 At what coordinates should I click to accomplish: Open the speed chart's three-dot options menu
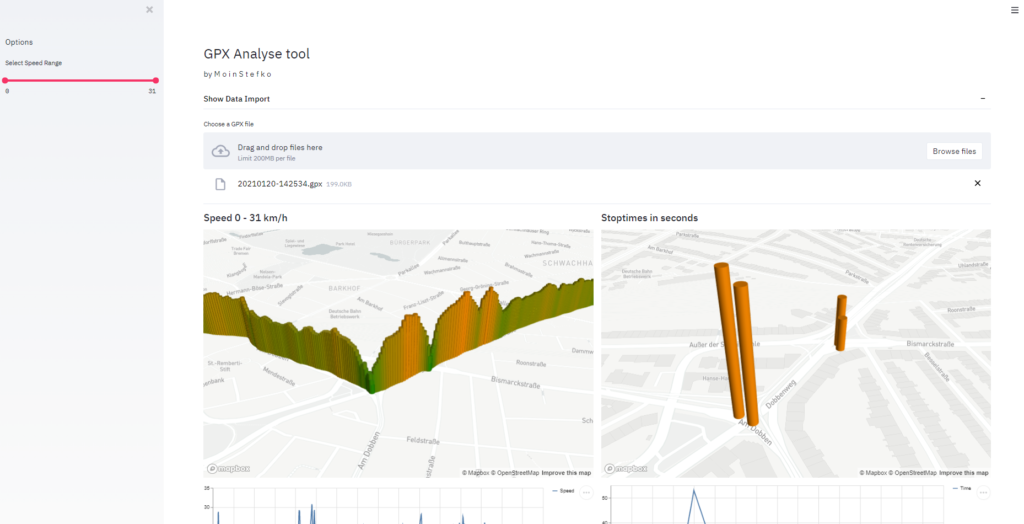(x=586, y=492)
